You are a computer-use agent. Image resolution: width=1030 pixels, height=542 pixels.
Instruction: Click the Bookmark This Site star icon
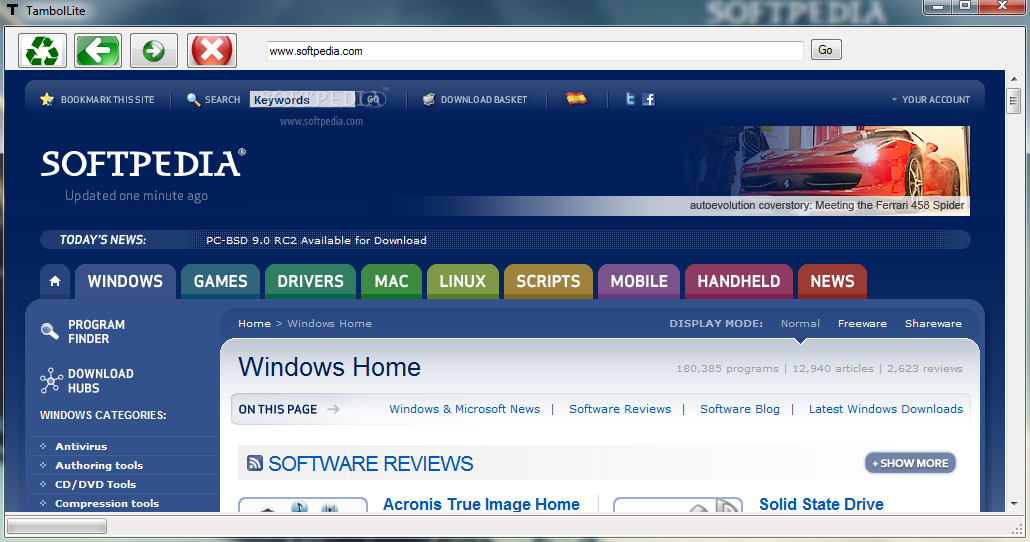click(47, 100)
